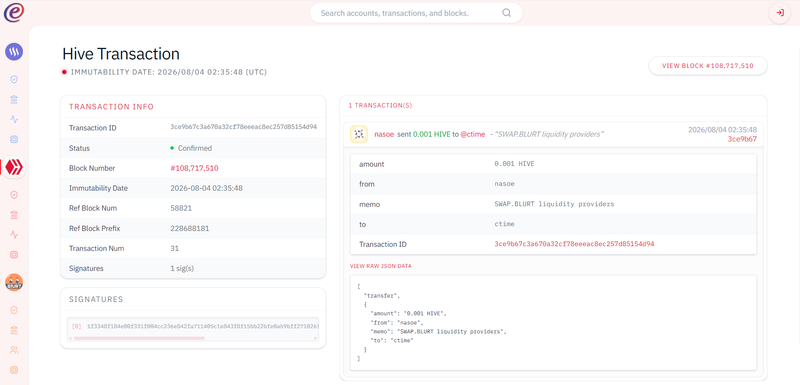
Task: Click the "transfer" line in raw JSON
Action: pyautogui.click(x=382, y=296)
